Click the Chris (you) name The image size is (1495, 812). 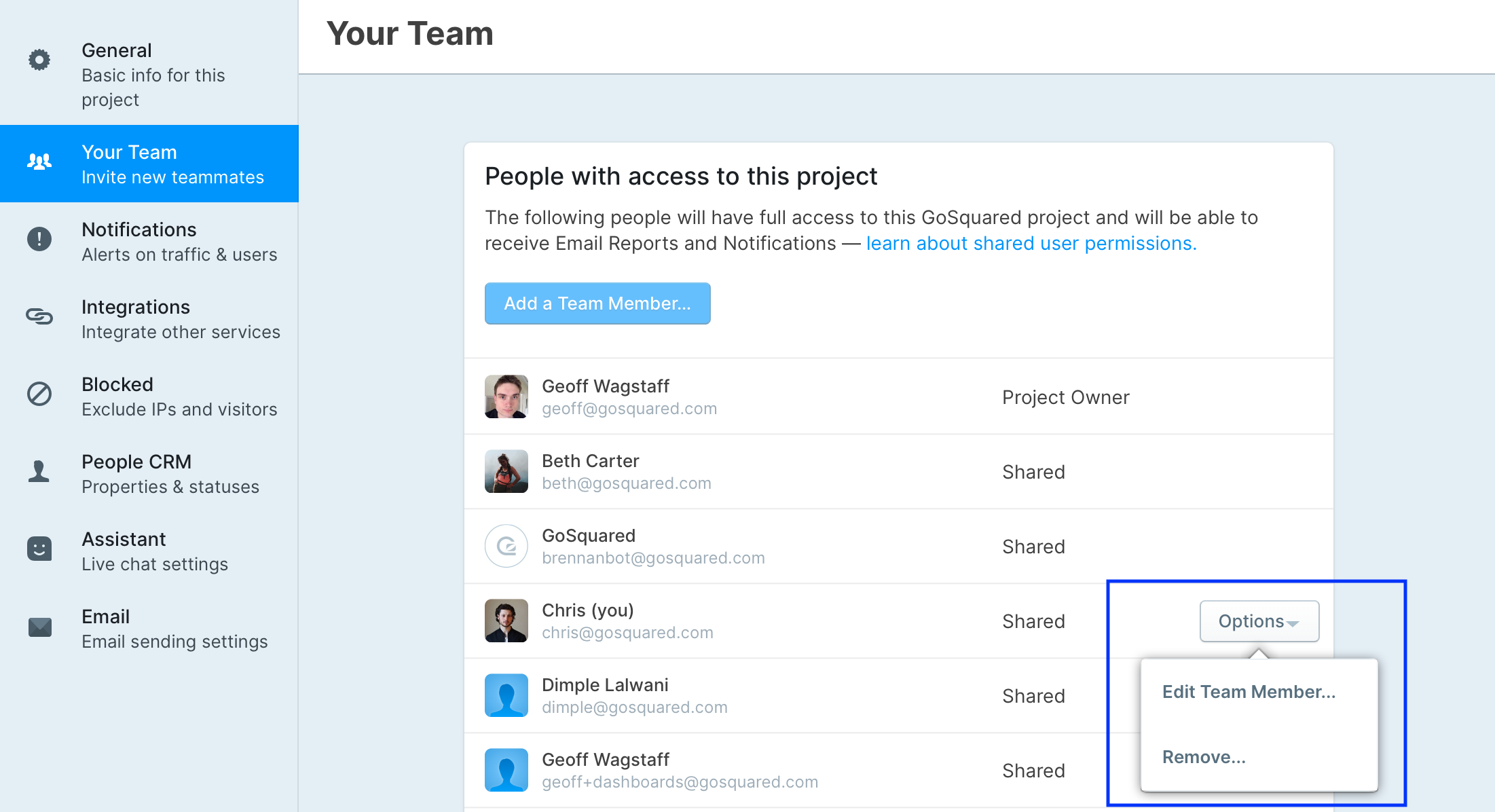pyautogui.click(x=588, y=610)
